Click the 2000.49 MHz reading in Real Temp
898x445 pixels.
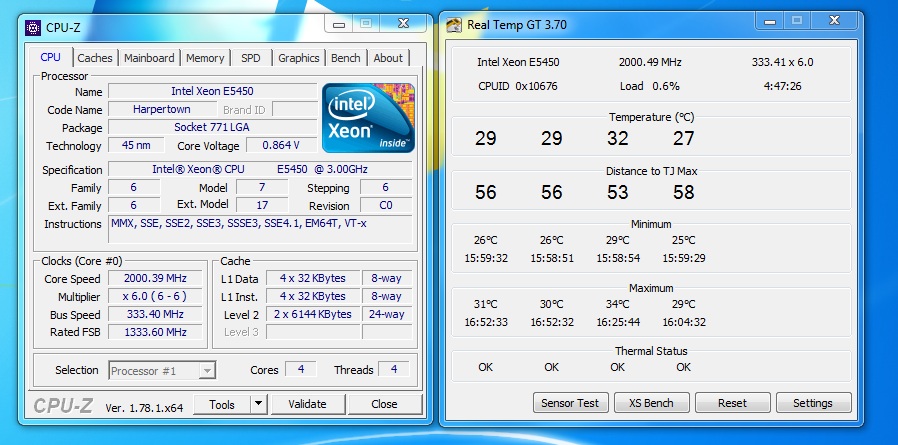click(650, 62)
